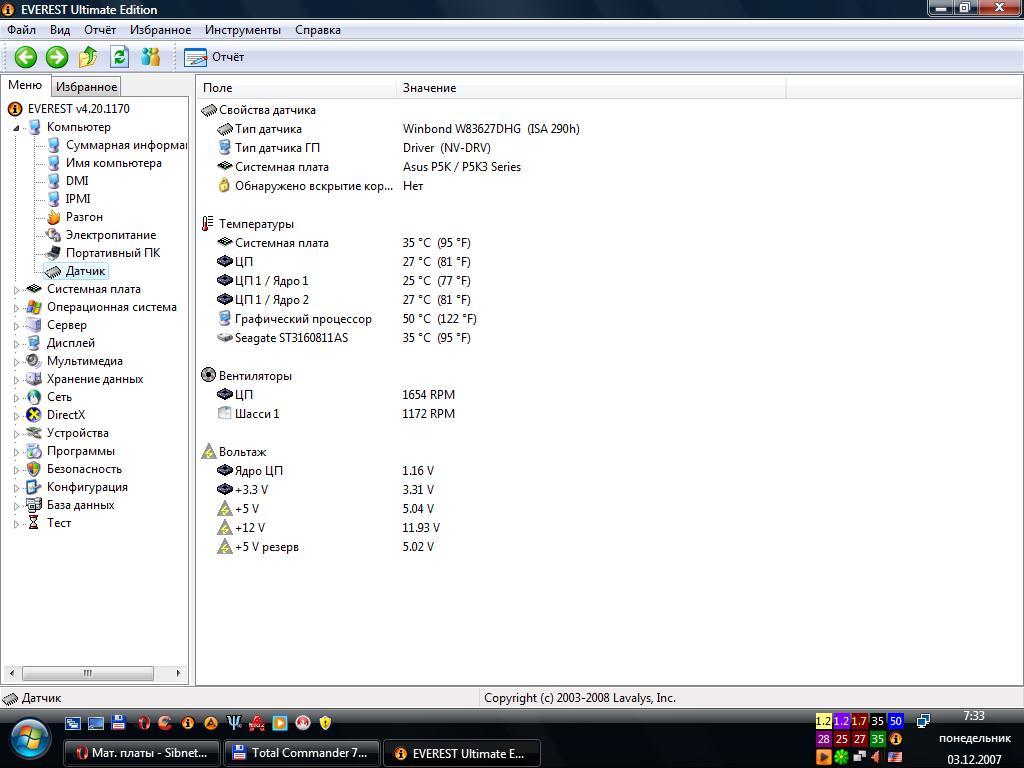Switch to Мат. платы - Sibnet taskbar button

[x=142, y=753]
